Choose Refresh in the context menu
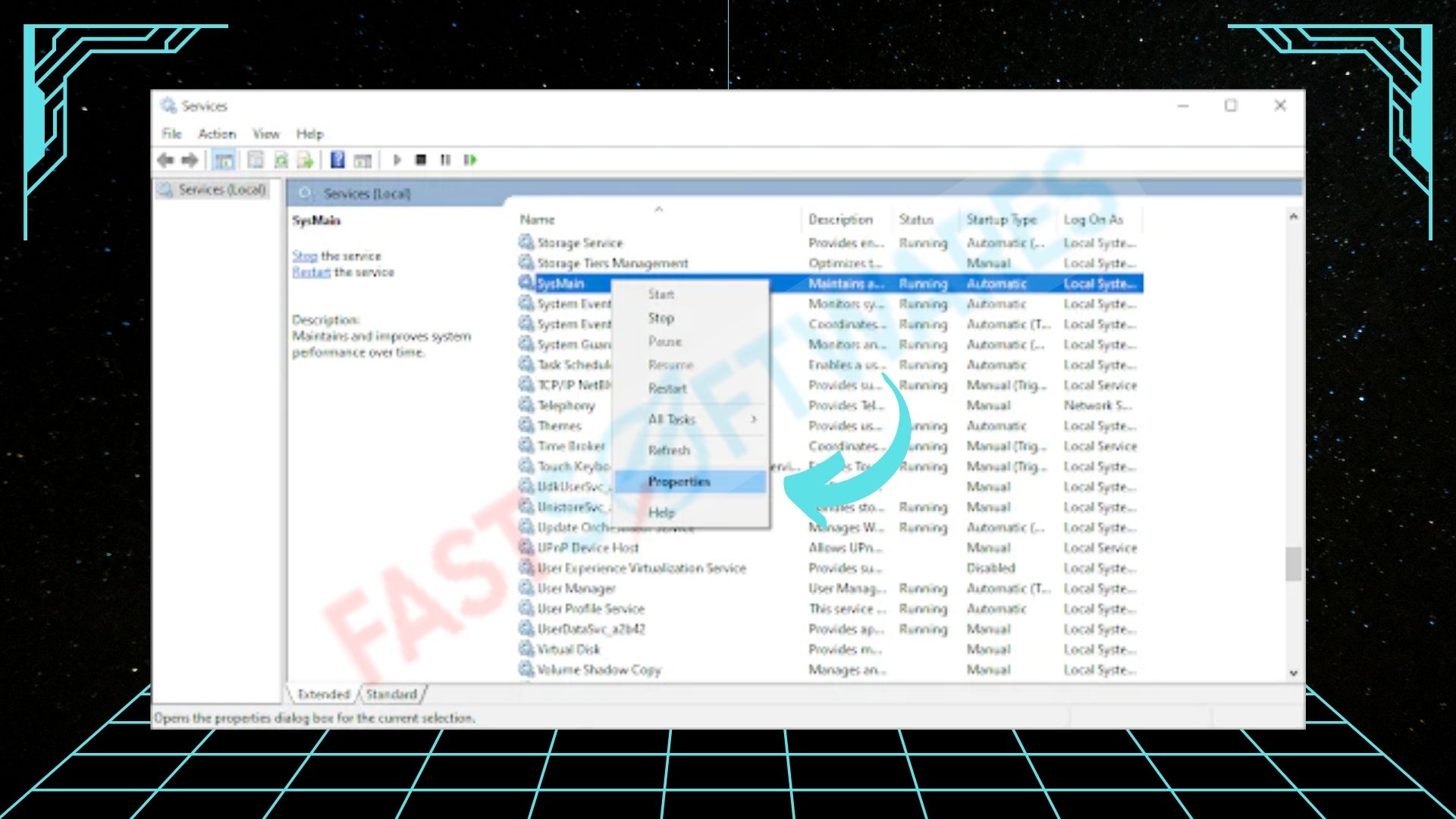 pos(692,450)
